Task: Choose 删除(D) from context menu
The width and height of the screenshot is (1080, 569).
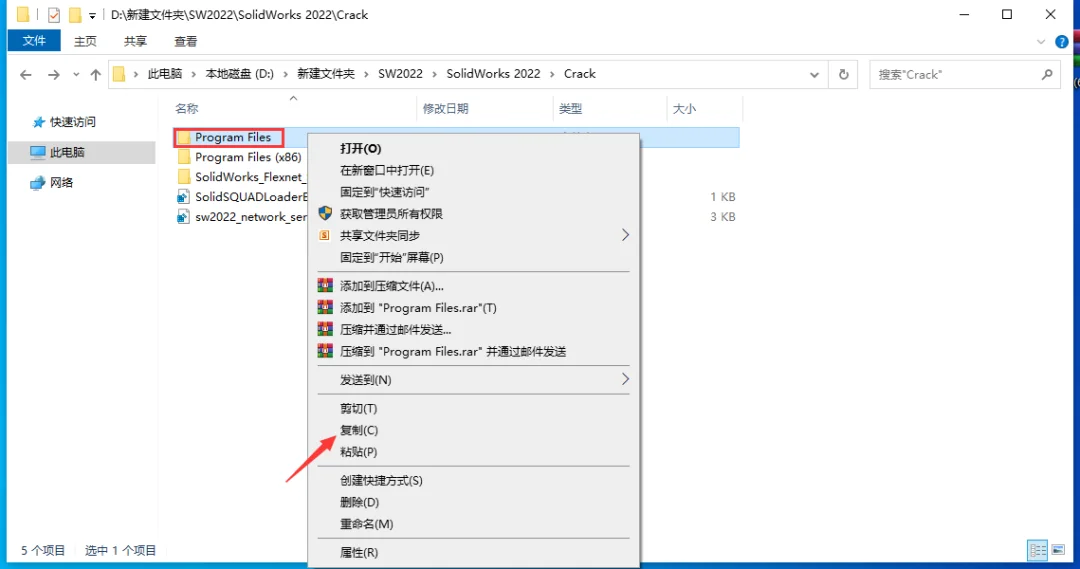Action: pyautogui.click(x=473, y=502)
